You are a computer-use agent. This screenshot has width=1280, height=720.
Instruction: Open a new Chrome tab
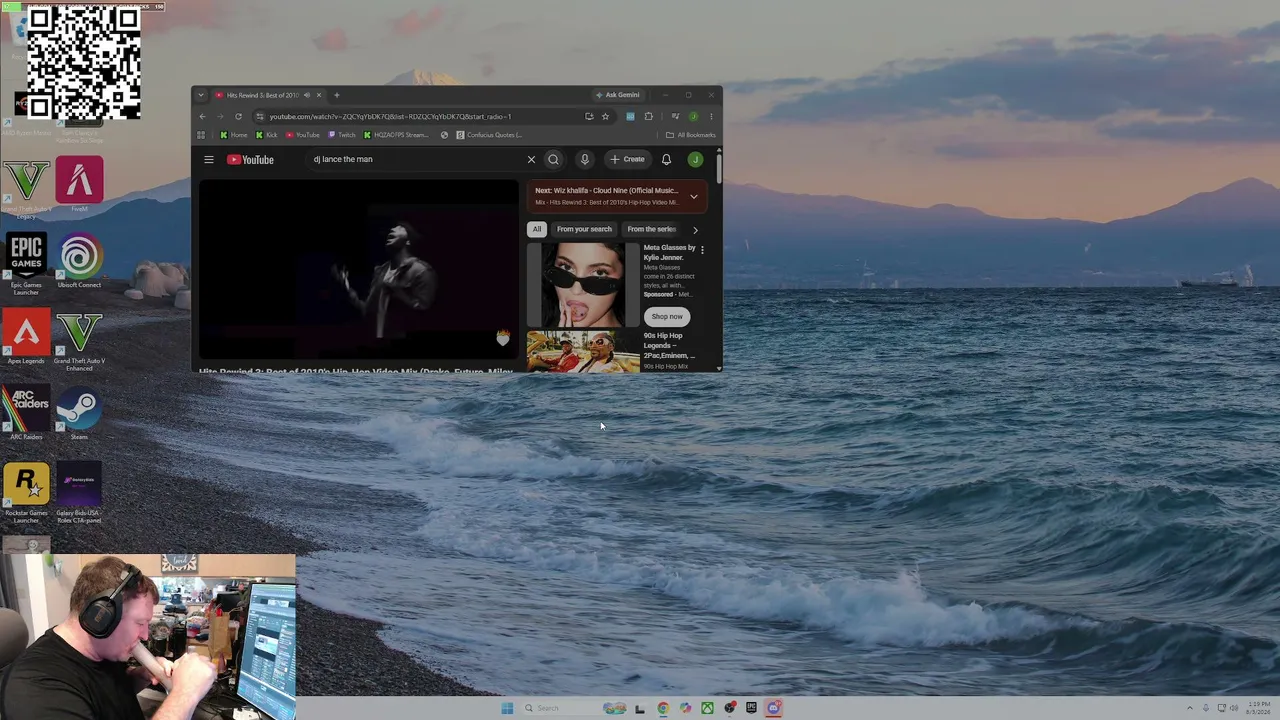click(337, 95)
